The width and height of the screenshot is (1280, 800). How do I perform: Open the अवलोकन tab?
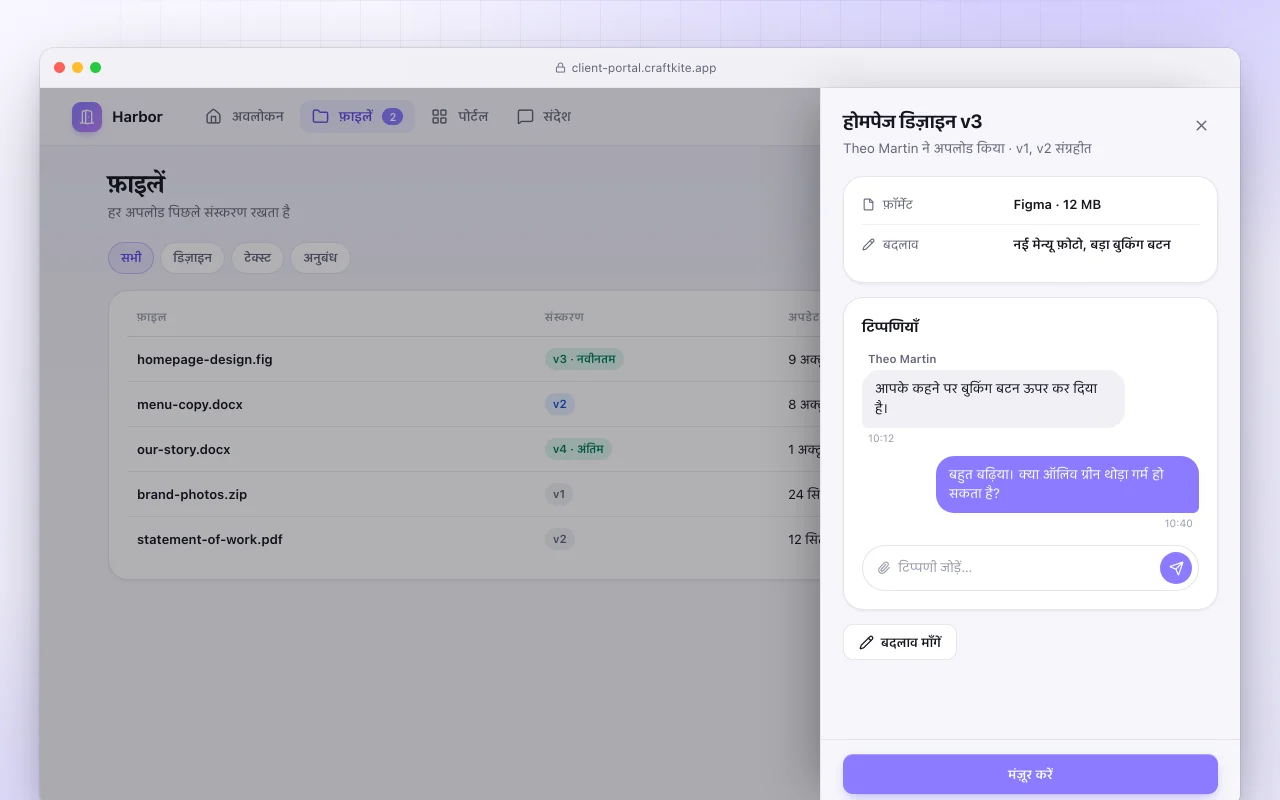(x=244, y=117)
